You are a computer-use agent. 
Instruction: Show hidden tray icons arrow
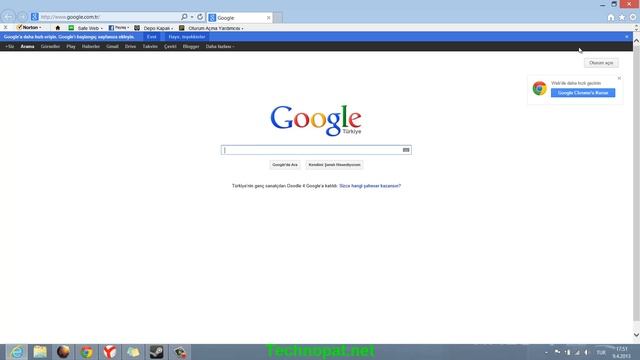(x=546, y=352)
